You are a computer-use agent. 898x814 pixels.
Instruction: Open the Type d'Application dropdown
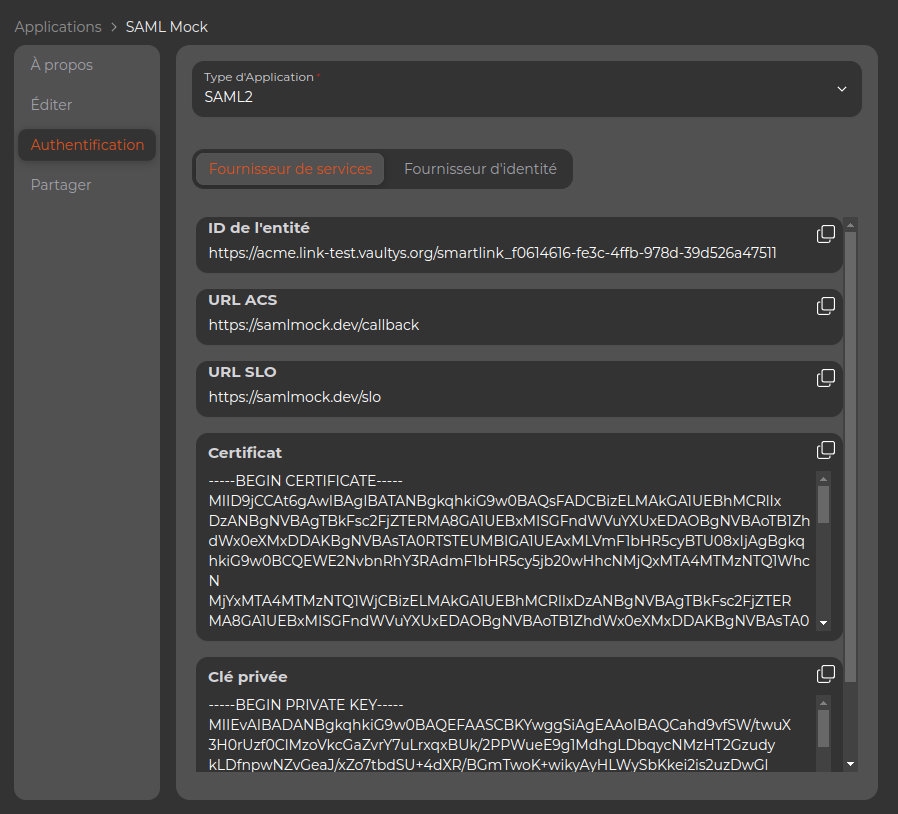click(526, 89)
